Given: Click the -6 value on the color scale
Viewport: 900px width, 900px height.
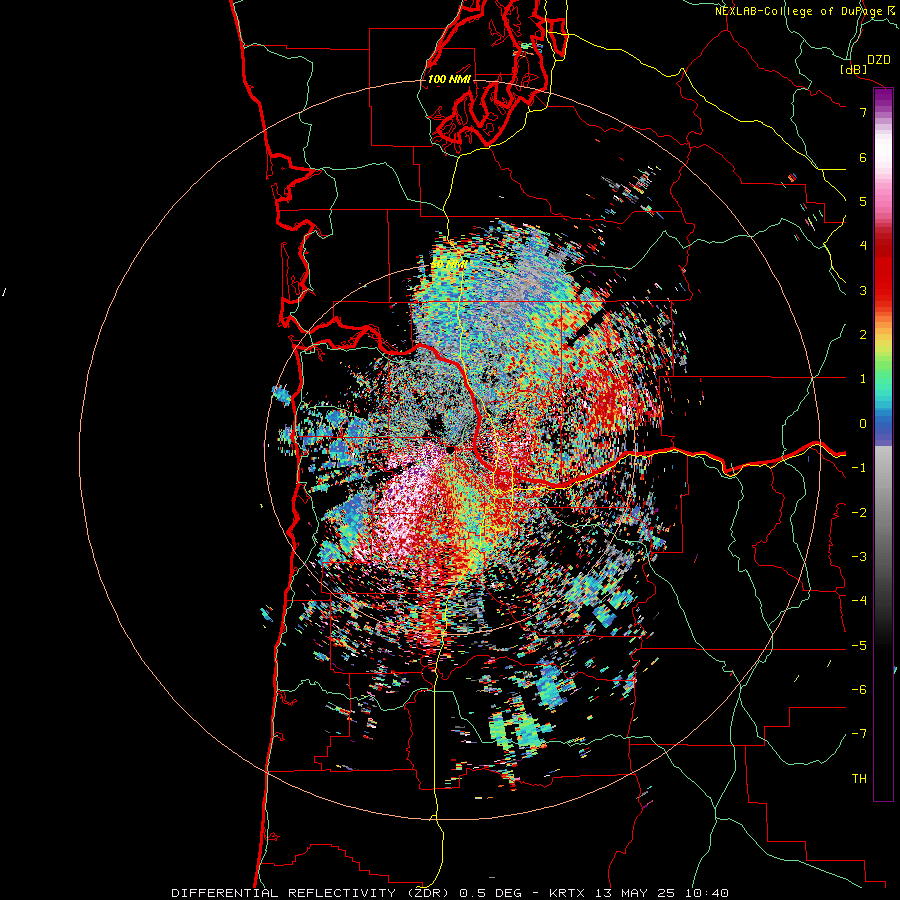Looking at the screenshot, I should pos(859,690).
